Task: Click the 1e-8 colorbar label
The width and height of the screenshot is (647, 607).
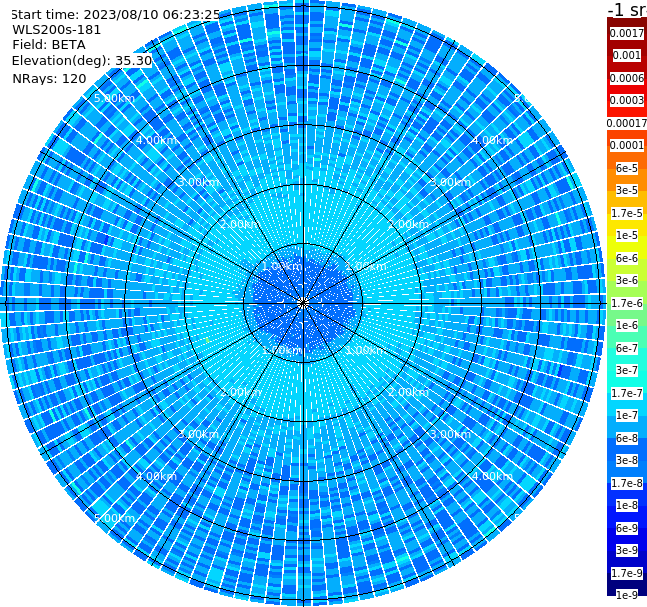Action: click(x=627, y=505)
